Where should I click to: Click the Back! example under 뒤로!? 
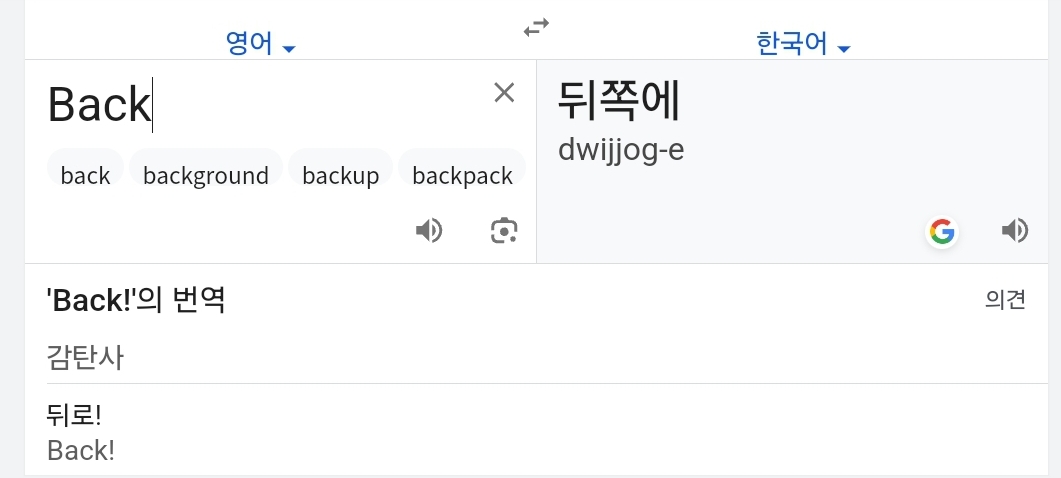[81, 450]
